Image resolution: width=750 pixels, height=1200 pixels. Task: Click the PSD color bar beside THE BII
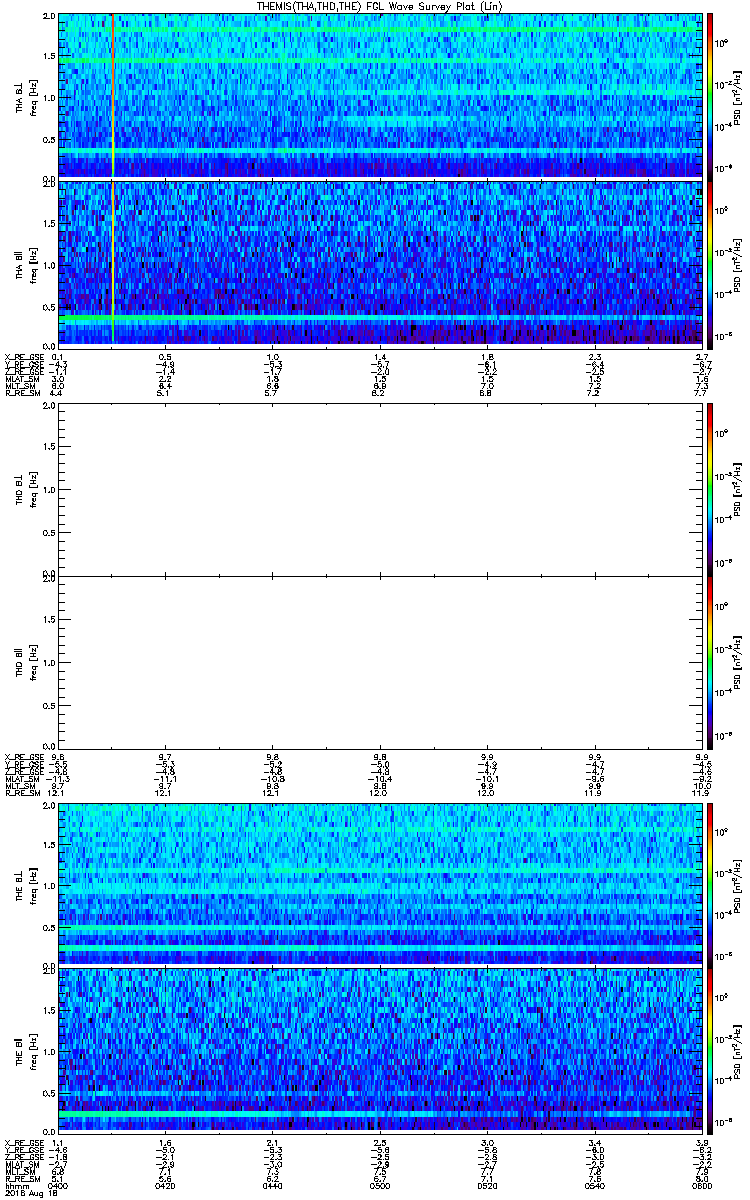tap(710, 1051)
